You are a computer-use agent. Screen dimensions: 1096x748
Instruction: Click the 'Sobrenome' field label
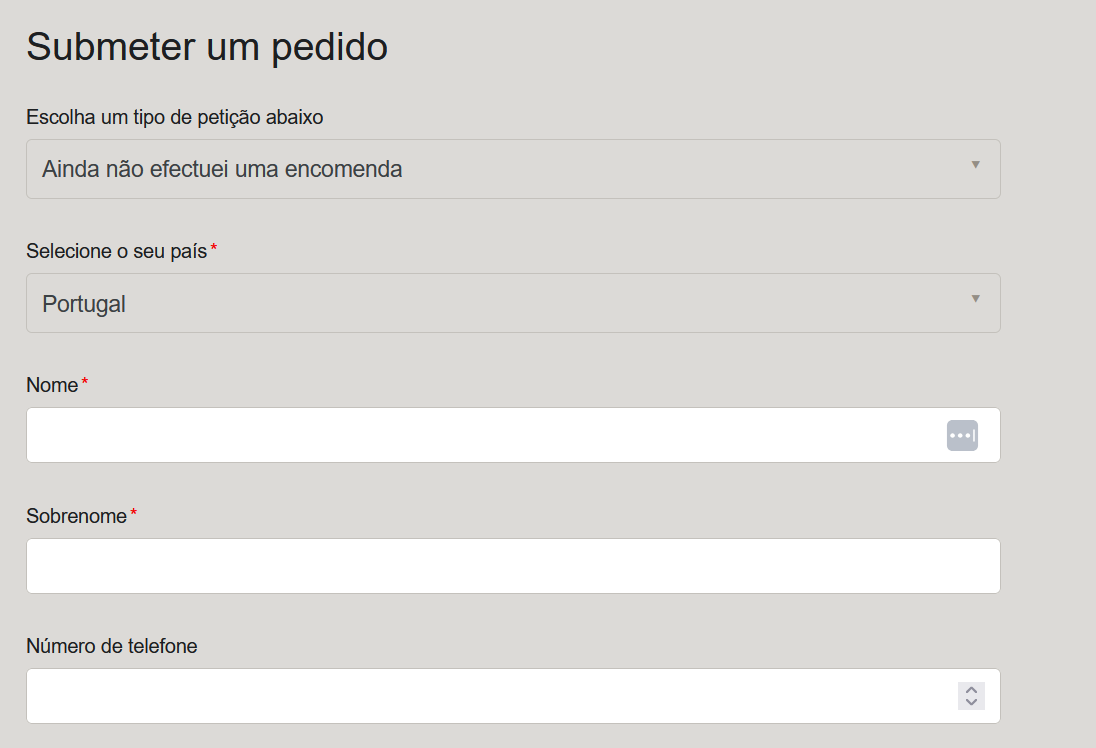click(77, 516)
